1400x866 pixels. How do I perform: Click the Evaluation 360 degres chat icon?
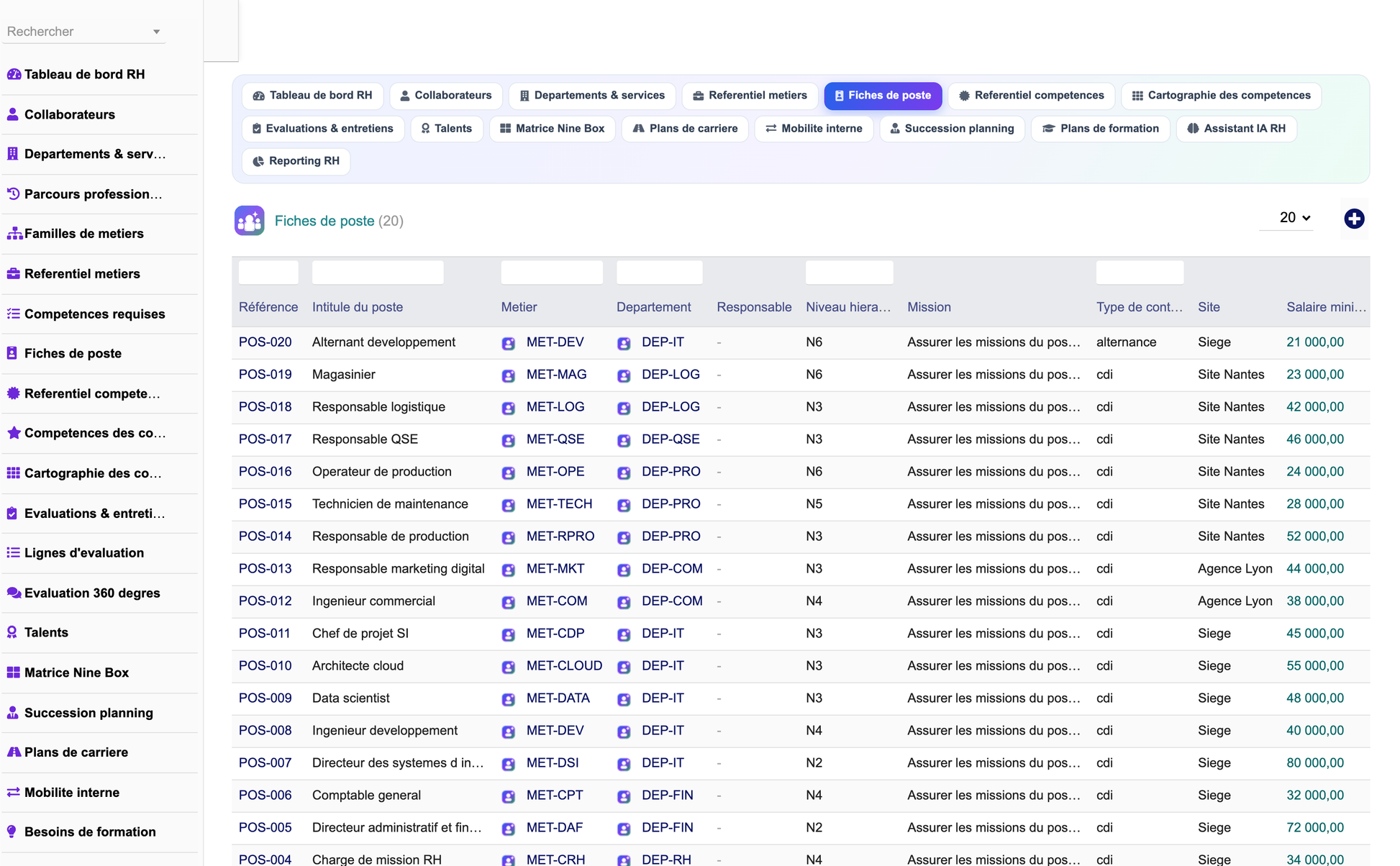pyautogui.click(x=14, y=593)
